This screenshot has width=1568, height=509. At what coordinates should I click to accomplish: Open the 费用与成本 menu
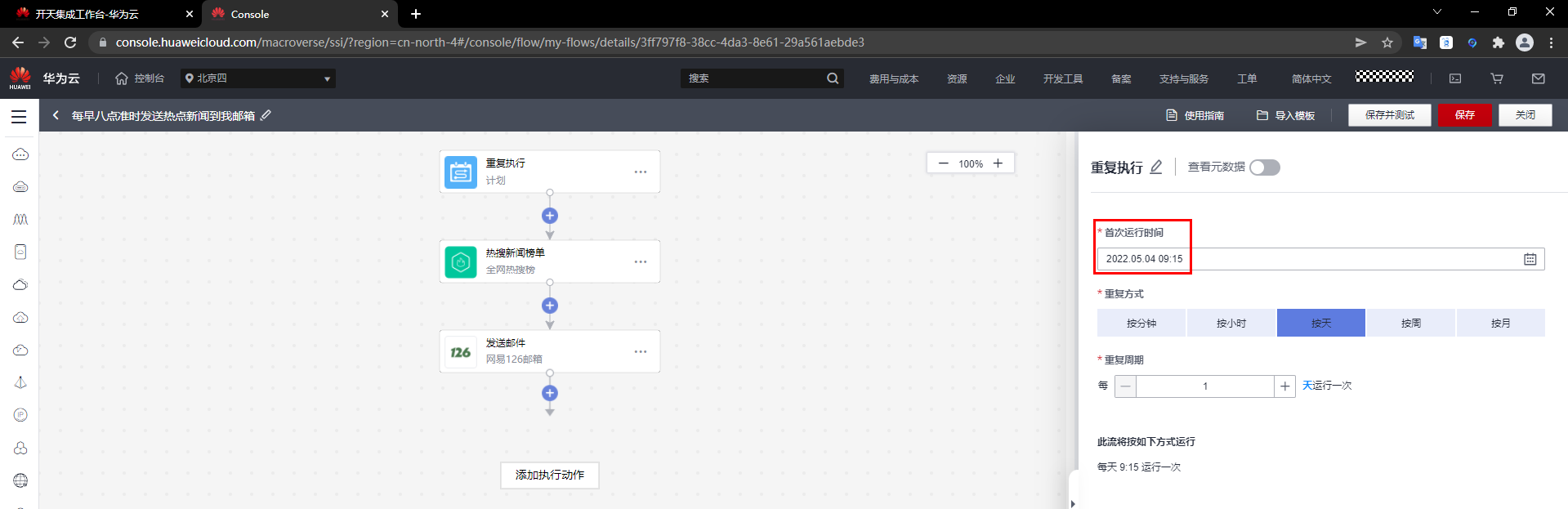point(894,79)
